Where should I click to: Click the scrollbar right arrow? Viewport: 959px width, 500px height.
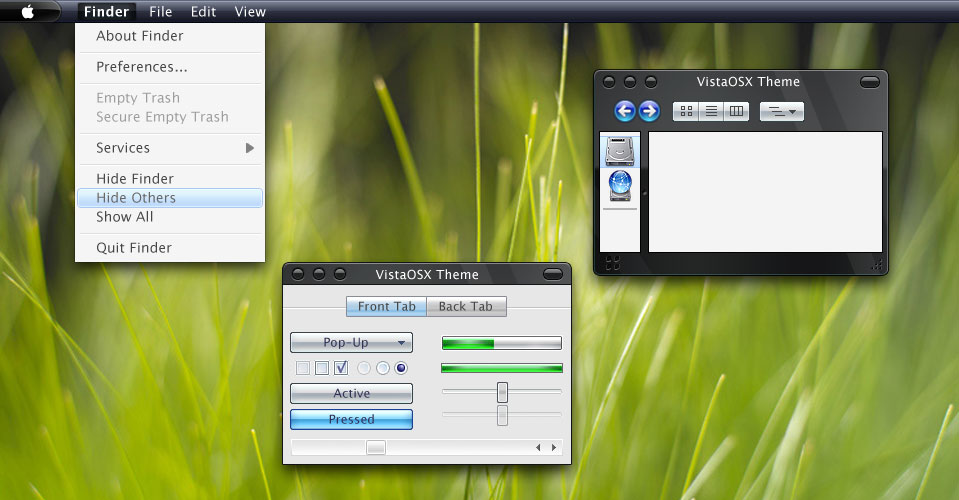(554, 447)
